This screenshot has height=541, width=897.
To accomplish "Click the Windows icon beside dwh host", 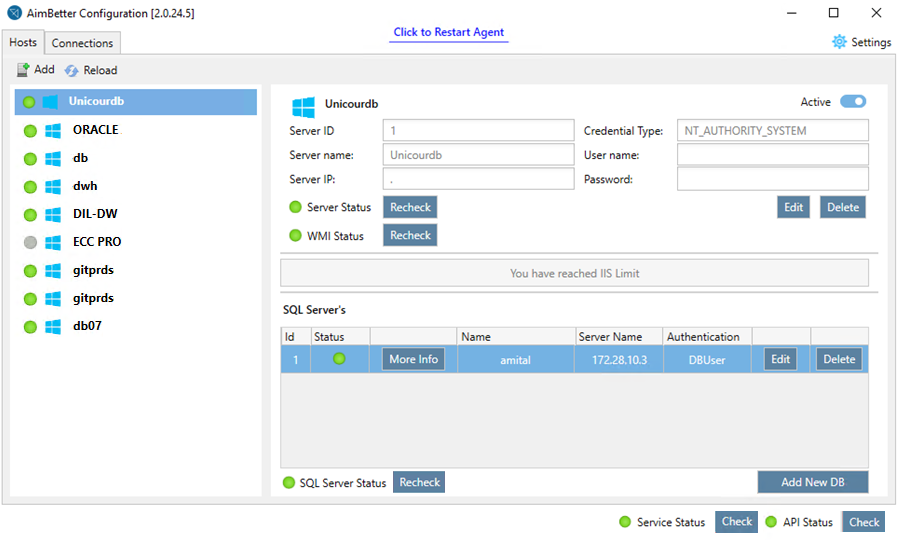I will coord(53,187).
